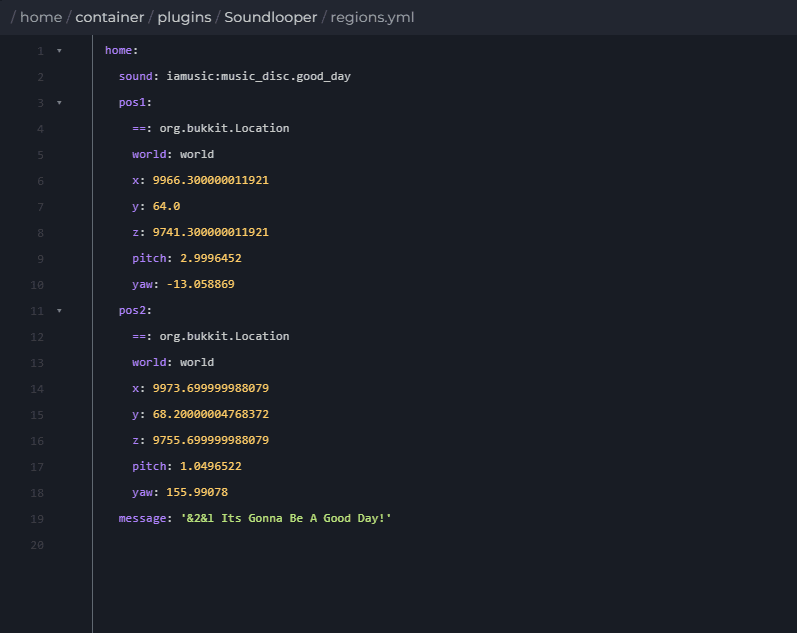Image resolution: width=797 pixels, height=633 pixels.
Task: Open the container breadcrumb folder
Action: (109, 17)
